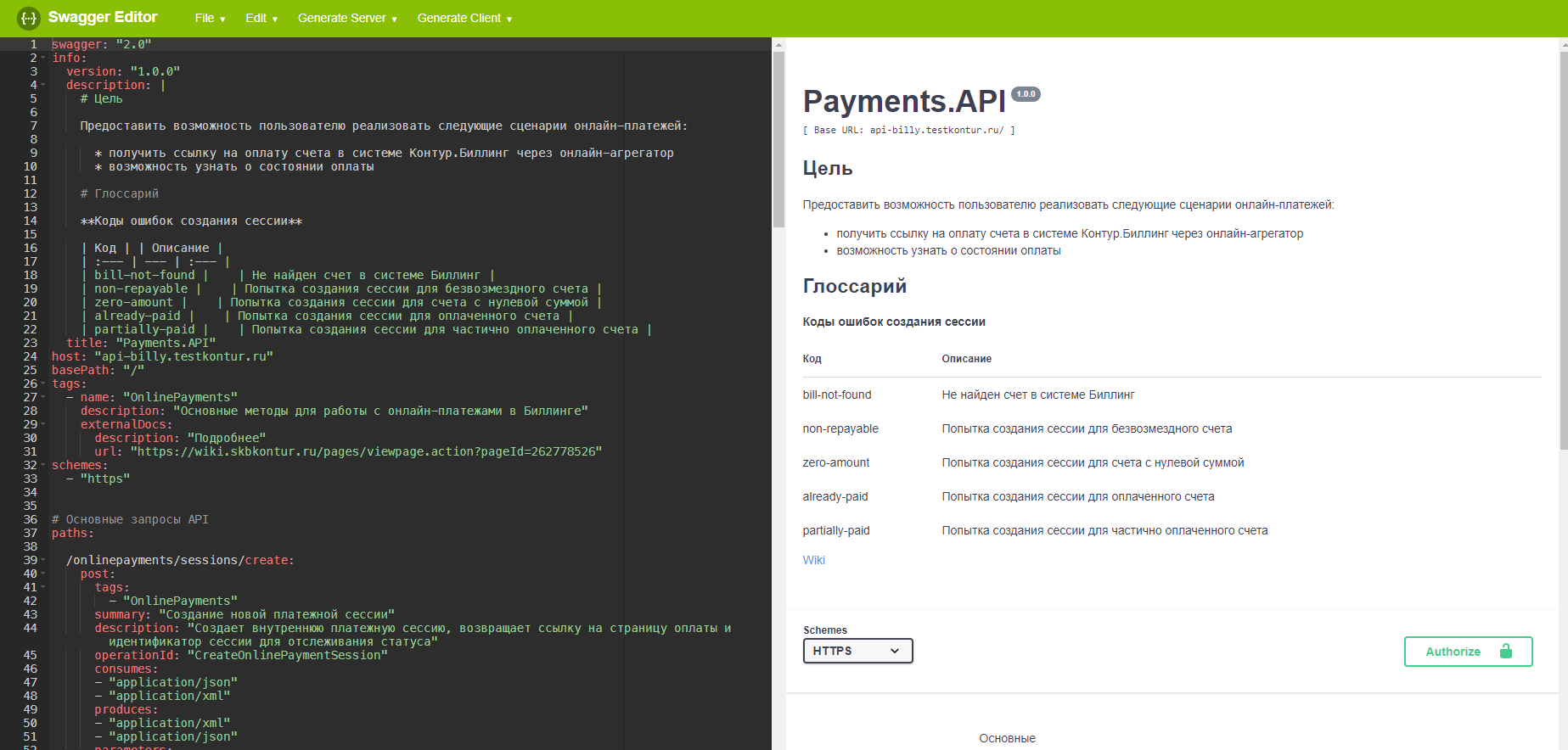Click the basePath line in the editor

click(x=98, y=370)
